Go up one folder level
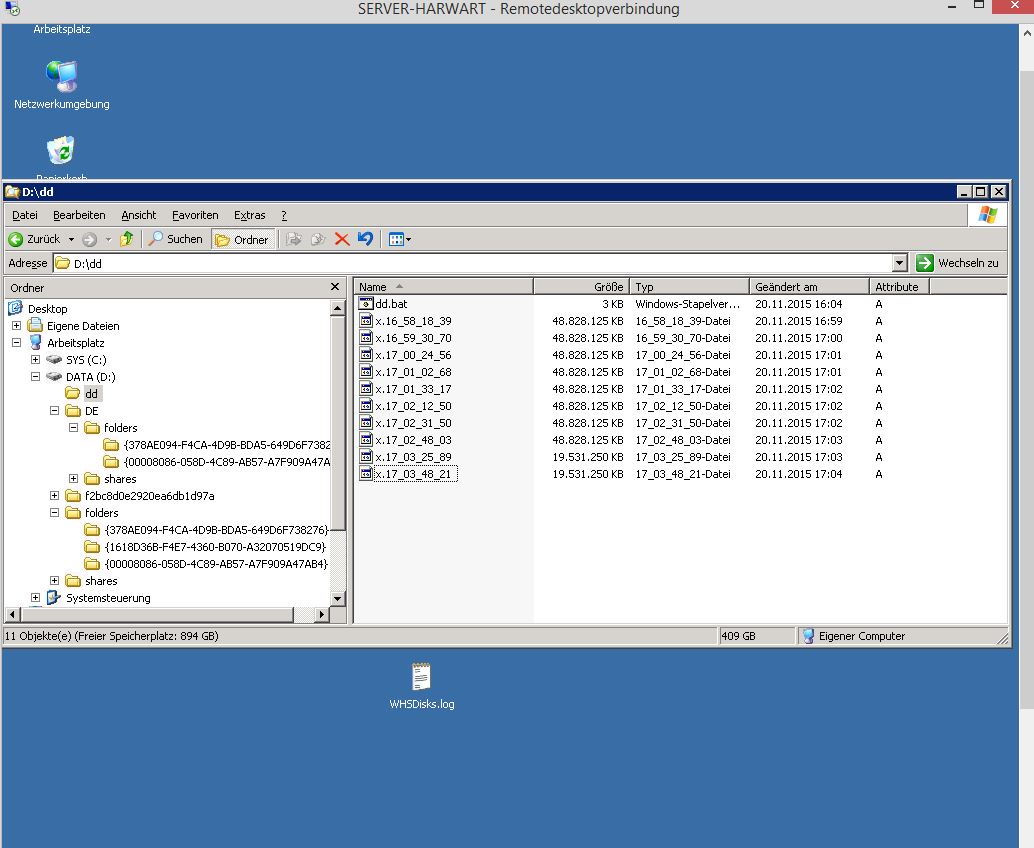The image size is (1034, 848). tap(127, 239)
